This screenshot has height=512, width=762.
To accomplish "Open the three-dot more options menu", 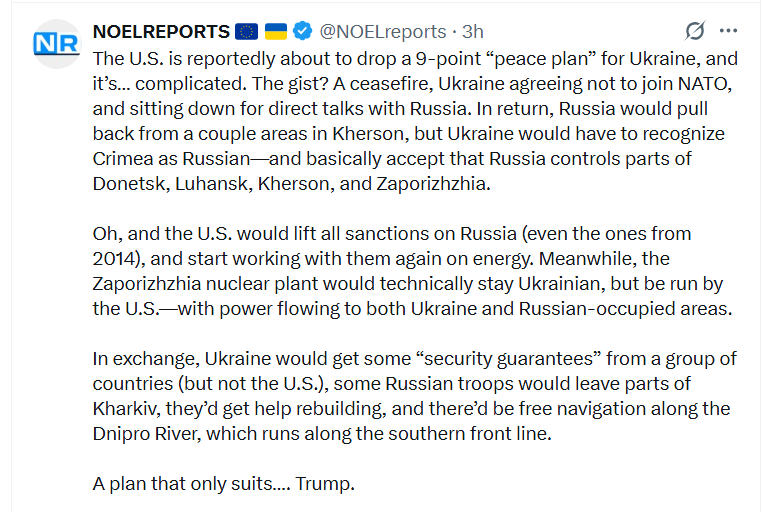I will [x=728, y=31].
